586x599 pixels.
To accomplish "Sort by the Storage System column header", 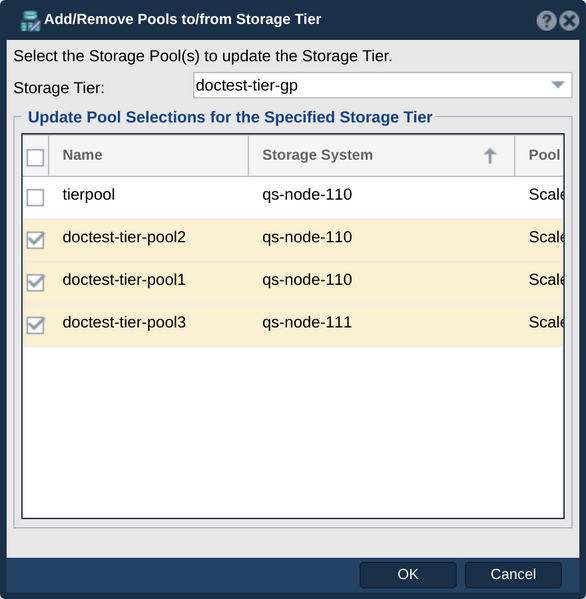I will coord(381,155).
